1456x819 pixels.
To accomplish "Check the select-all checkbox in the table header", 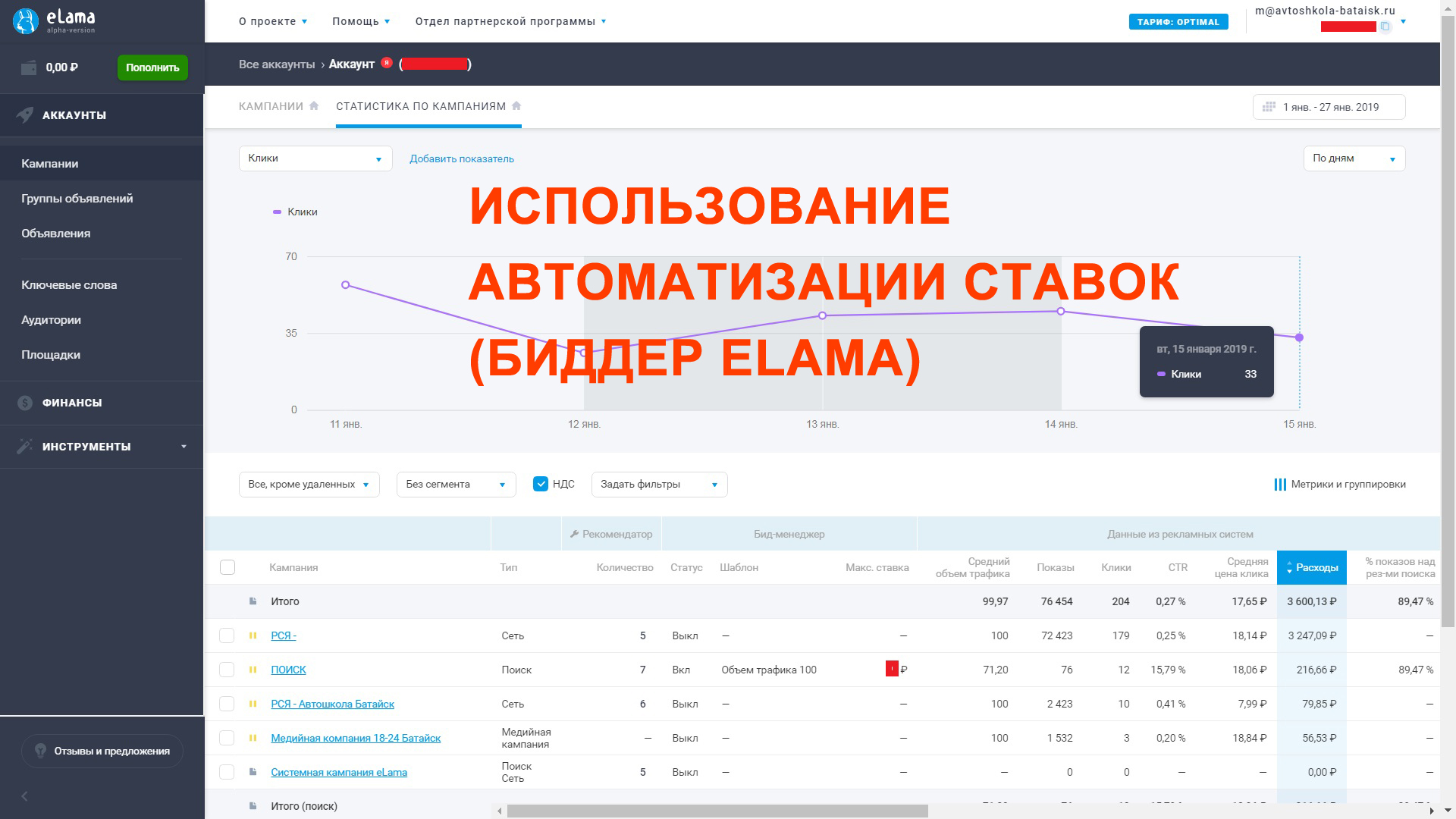I will pos(226,566).
